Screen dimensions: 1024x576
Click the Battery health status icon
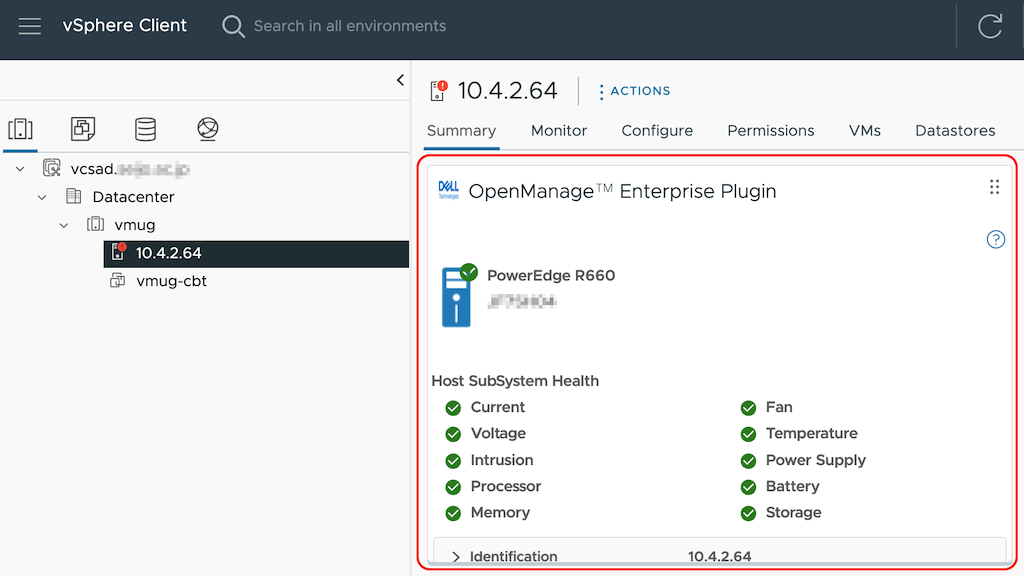(x=748, y=487)
